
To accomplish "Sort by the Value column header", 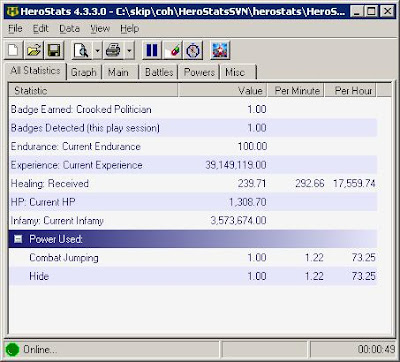I will (222, 90).
